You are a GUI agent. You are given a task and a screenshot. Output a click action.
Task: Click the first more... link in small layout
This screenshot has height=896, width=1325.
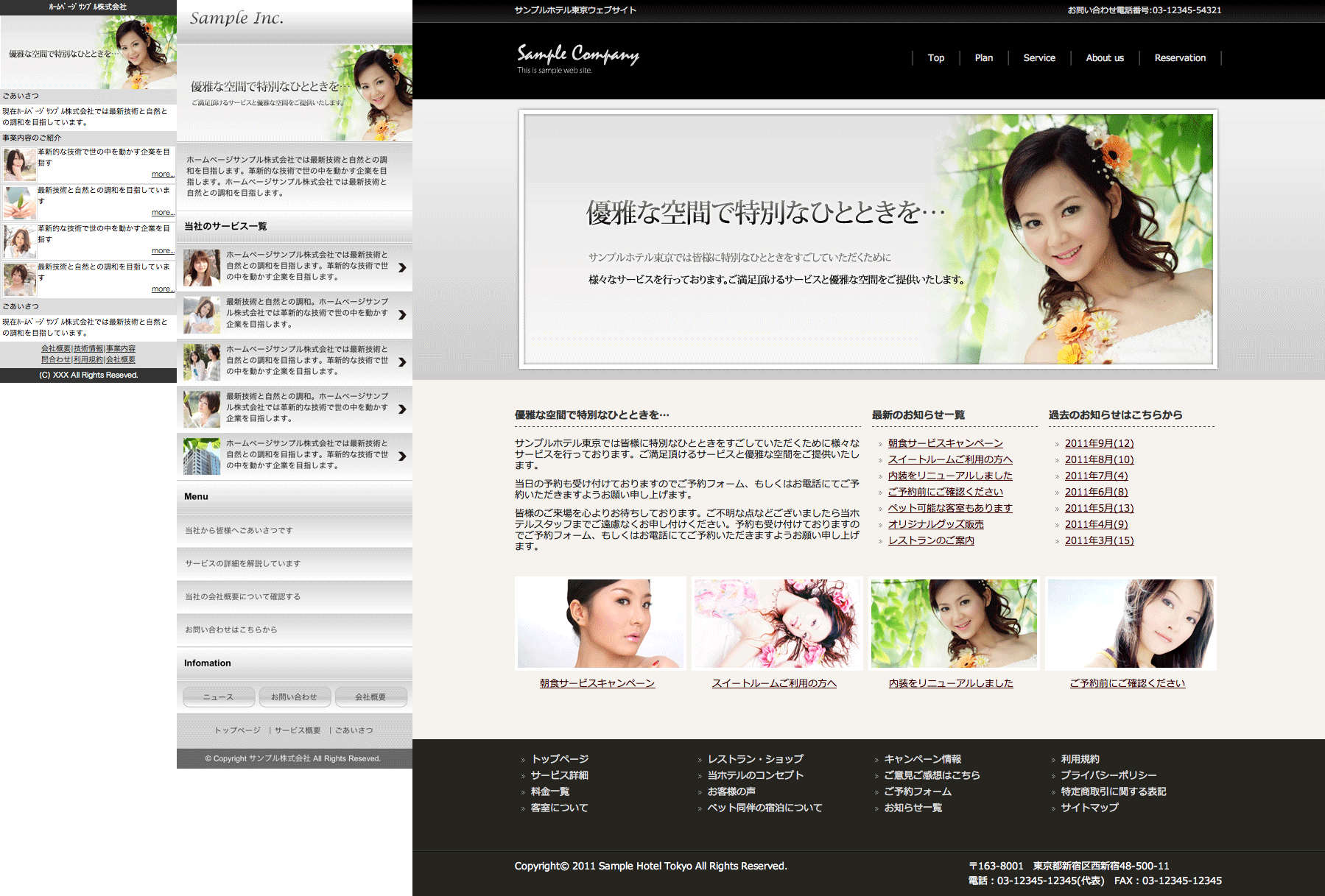163,174
